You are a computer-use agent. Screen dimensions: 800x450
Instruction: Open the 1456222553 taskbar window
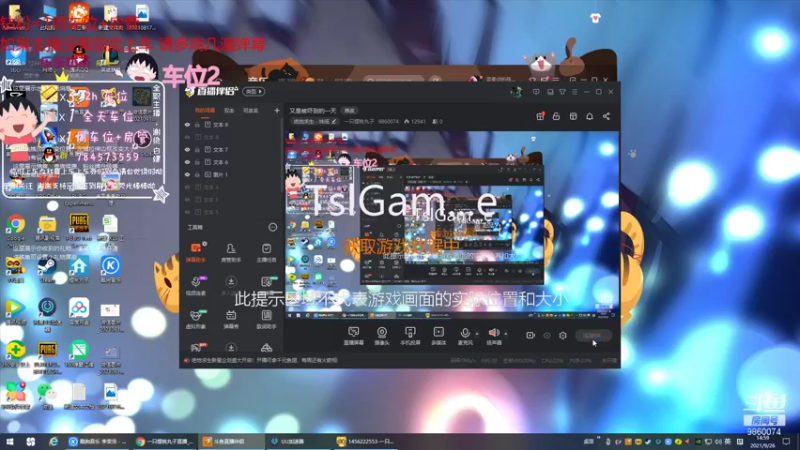pos(367,441)
